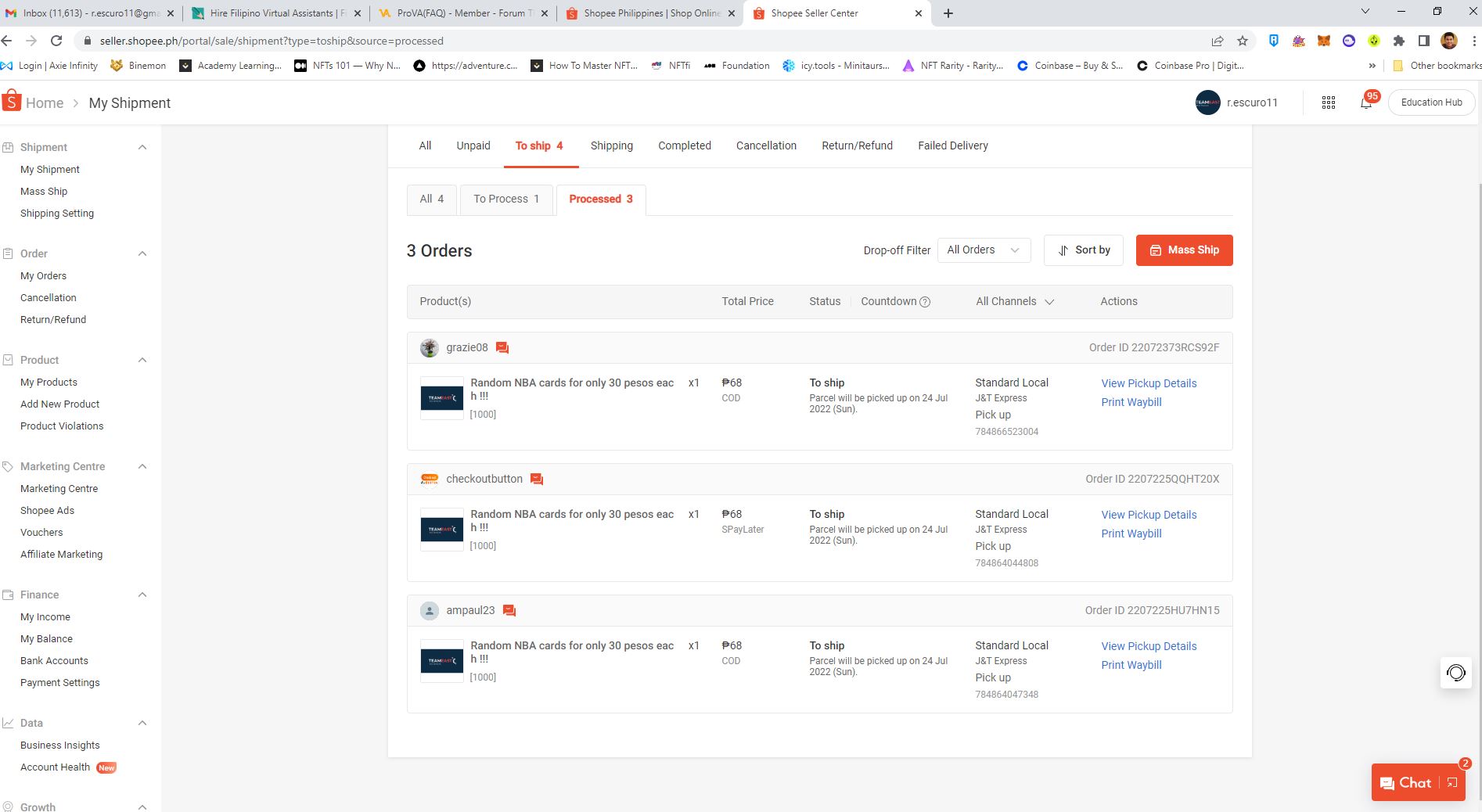Click the browser address bar URL
This screenshot has width=1482, height=812.
click(272, 41)
